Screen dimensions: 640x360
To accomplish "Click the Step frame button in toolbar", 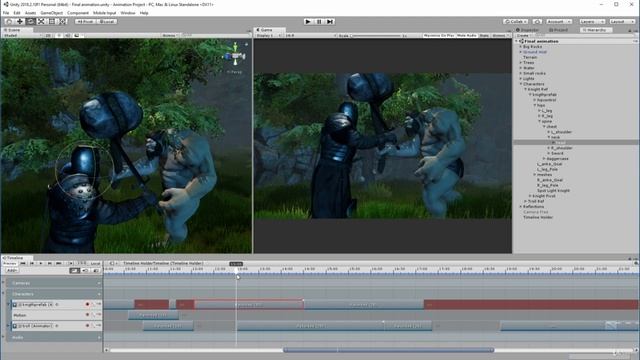I will tap(330, 21).
